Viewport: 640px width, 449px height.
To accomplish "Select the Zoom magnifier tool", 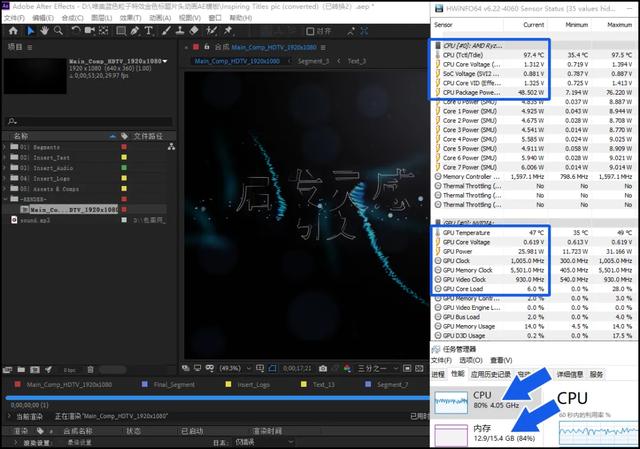I will (58, 31).
